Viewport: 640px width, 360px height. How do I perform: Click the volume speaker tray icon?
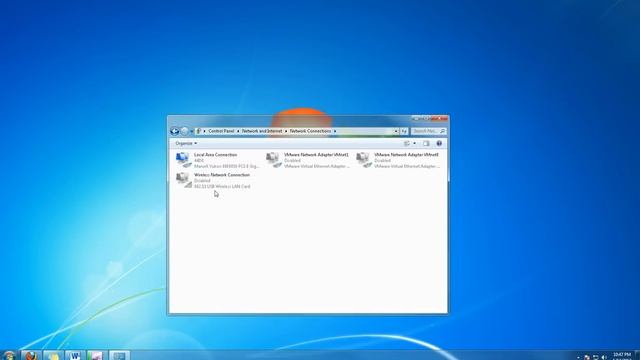point(604,357)
